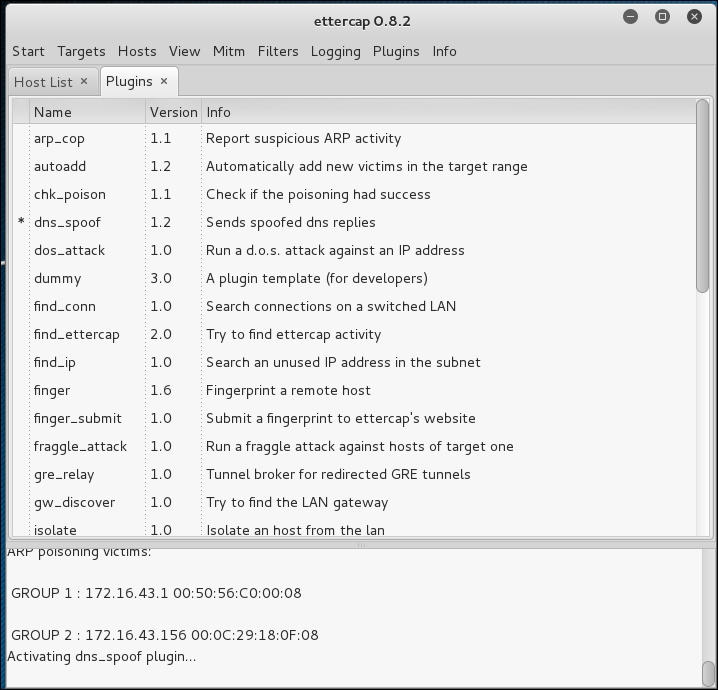Select the find_conn plugin row
This screenshot has width=718, height=690.
point(354,306)
